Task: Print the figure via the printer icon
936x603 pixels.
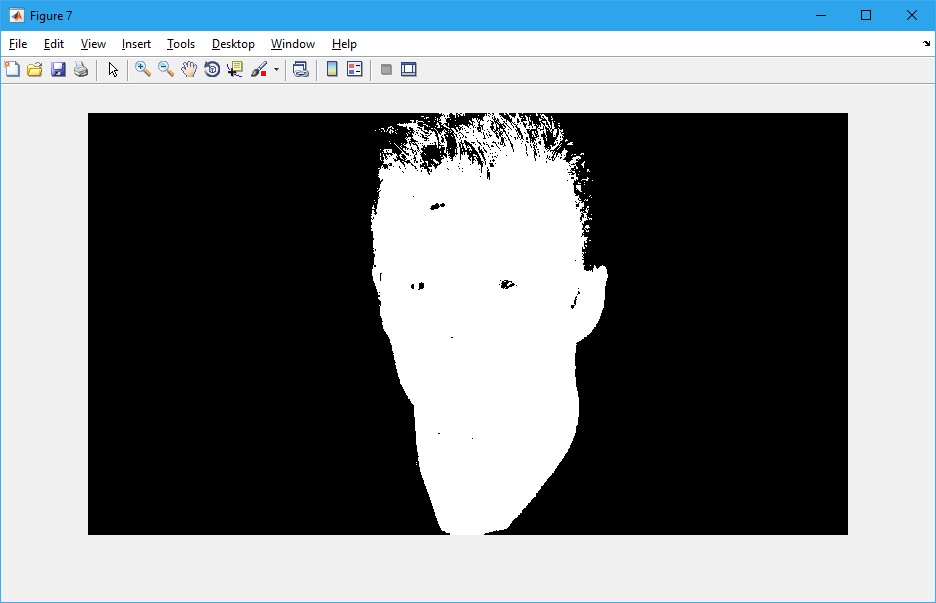Action: coord(81,69)
